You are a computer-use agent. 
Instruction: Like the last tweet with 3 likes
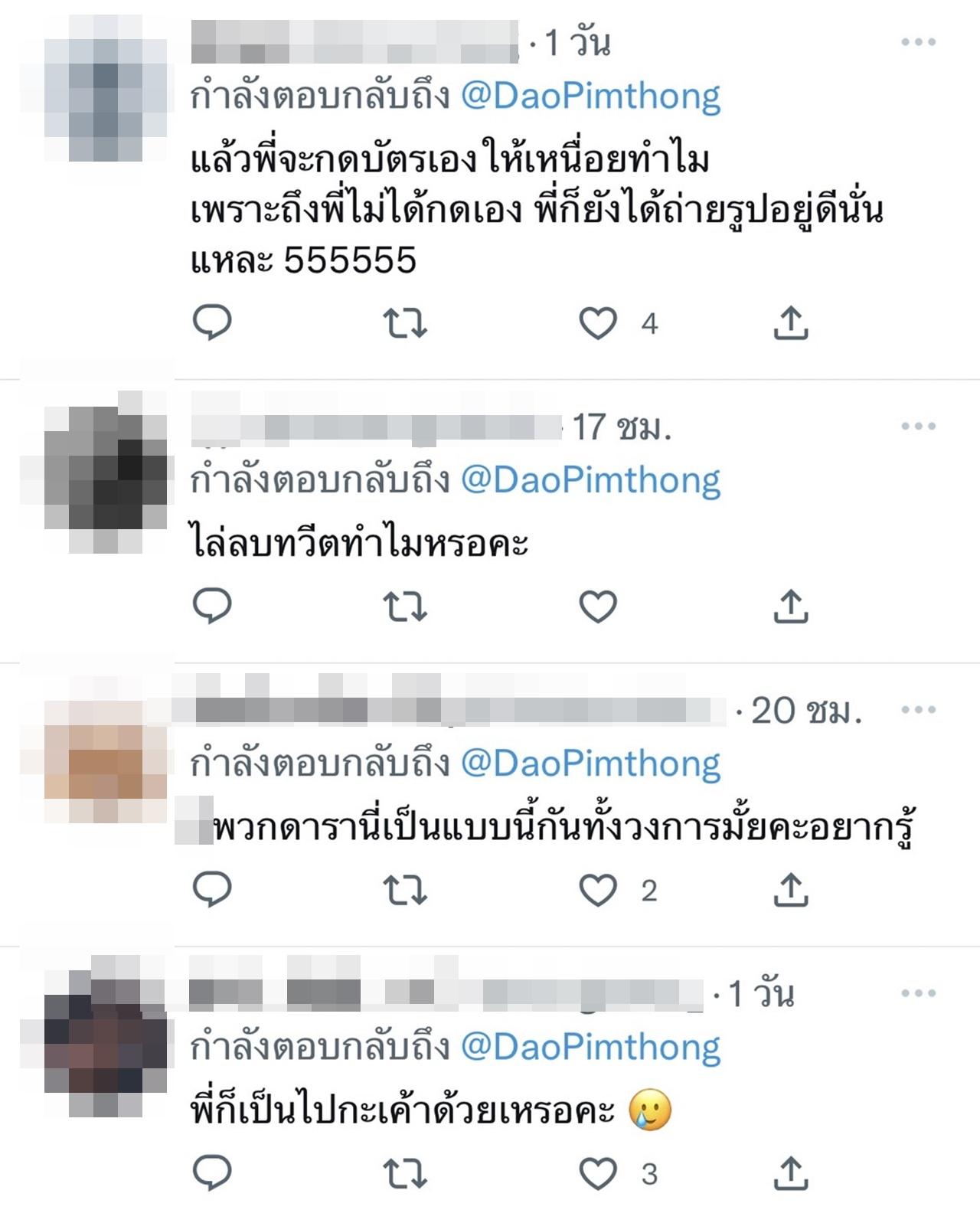point(598,1174)
